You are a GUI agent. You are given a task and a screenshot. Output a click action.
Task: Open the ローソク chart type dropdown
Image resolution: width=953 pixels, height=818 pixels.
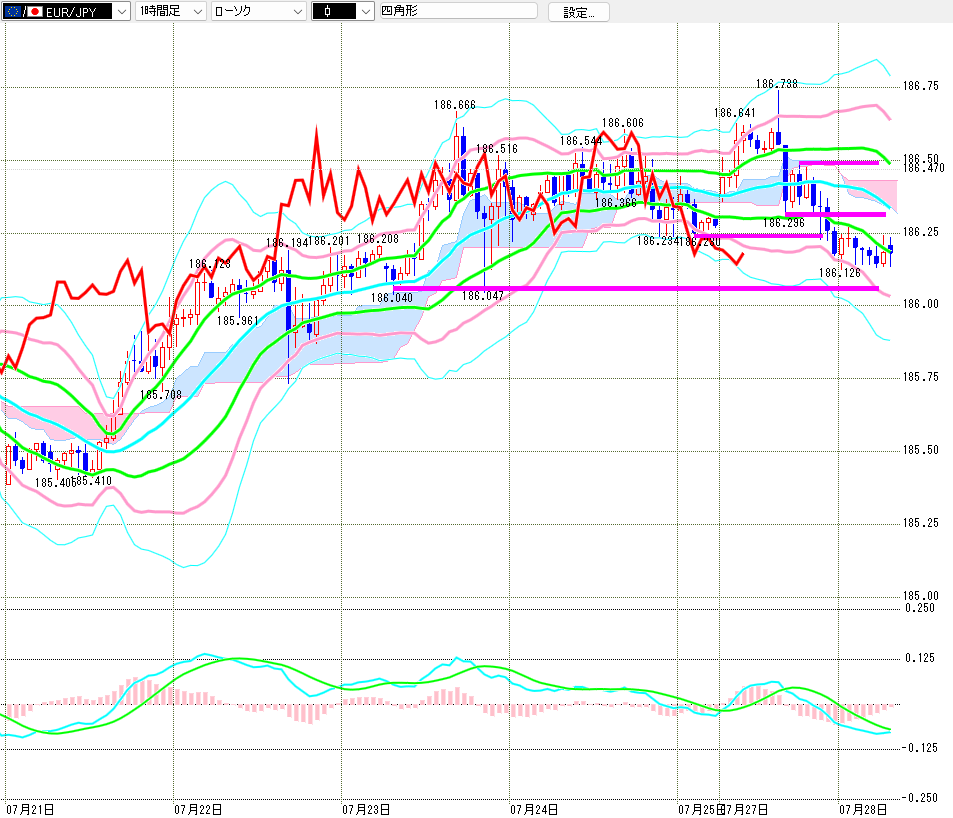click(258, 11)
